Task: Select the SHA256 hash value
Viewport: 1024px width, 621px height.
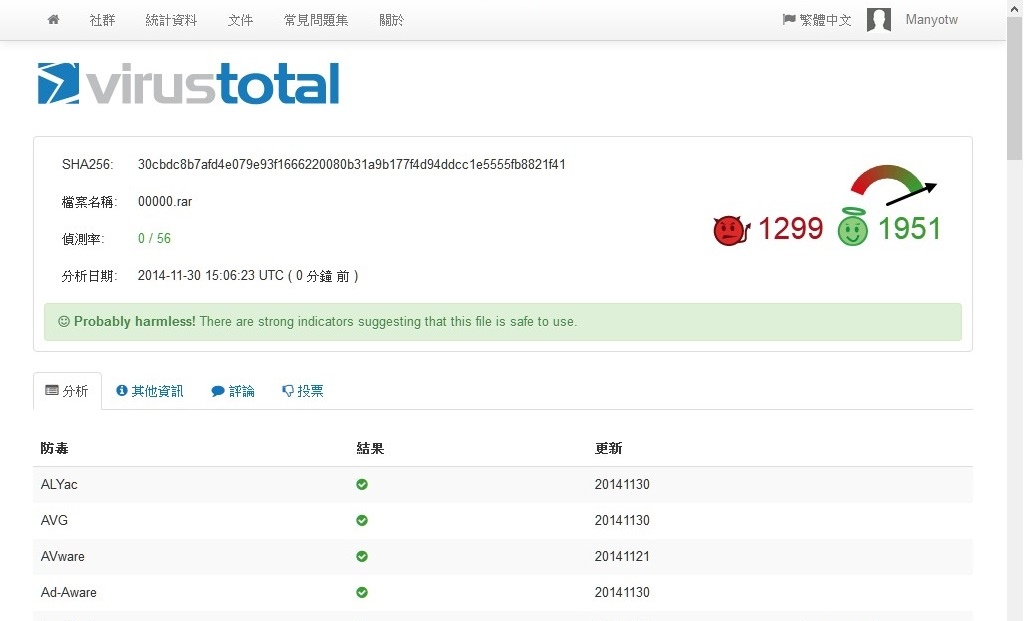Action: click(351, 165)
